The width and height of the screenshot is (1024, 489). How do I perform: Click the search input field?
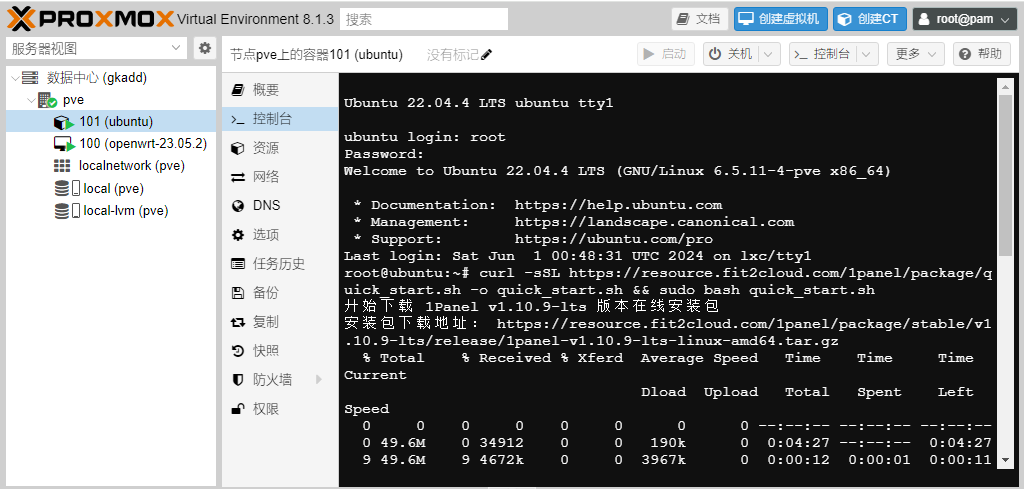pos(424,19)
